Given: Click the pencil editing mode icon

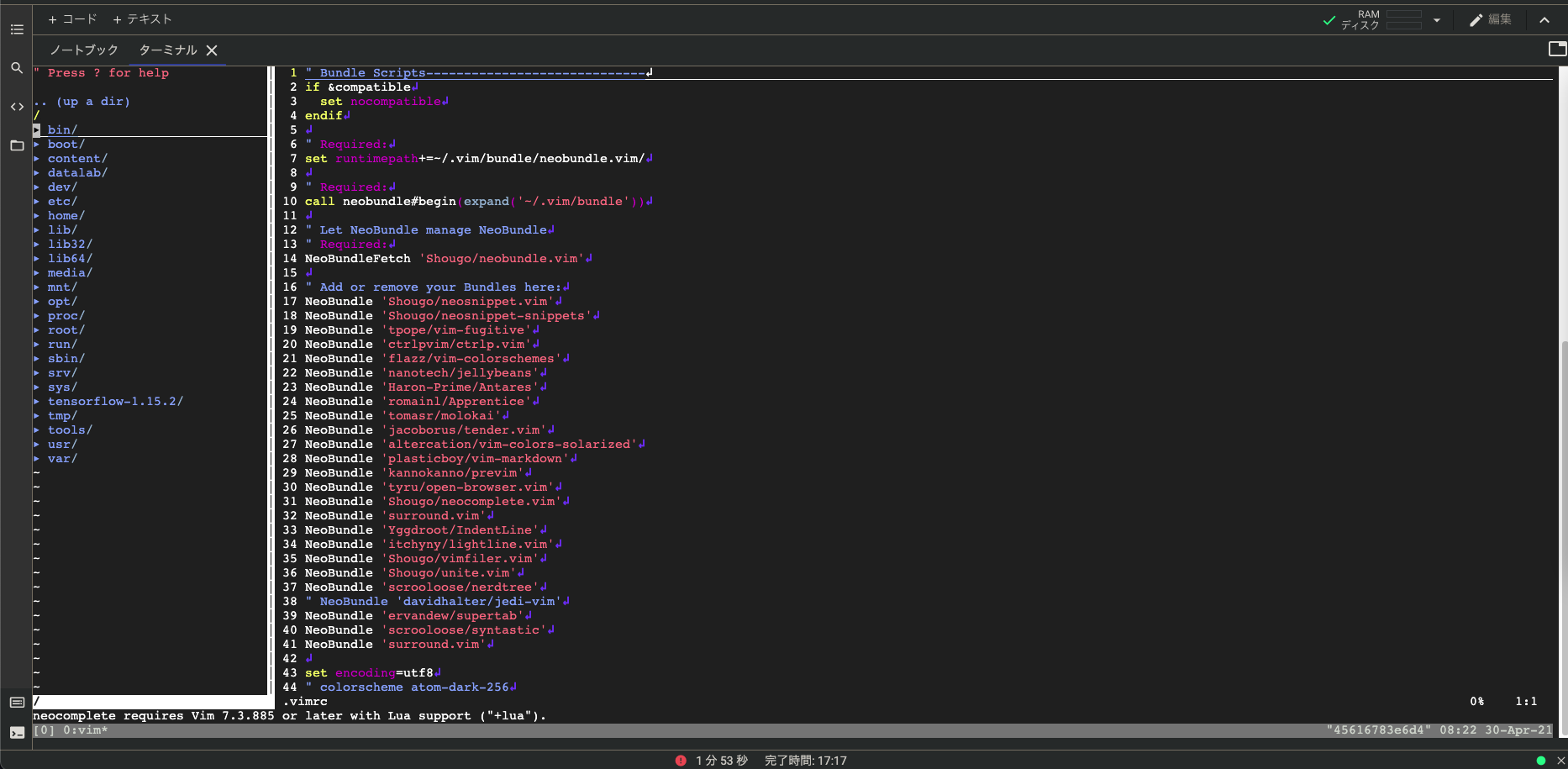Looking at the screenshot, I should [x=1476, y=20].
